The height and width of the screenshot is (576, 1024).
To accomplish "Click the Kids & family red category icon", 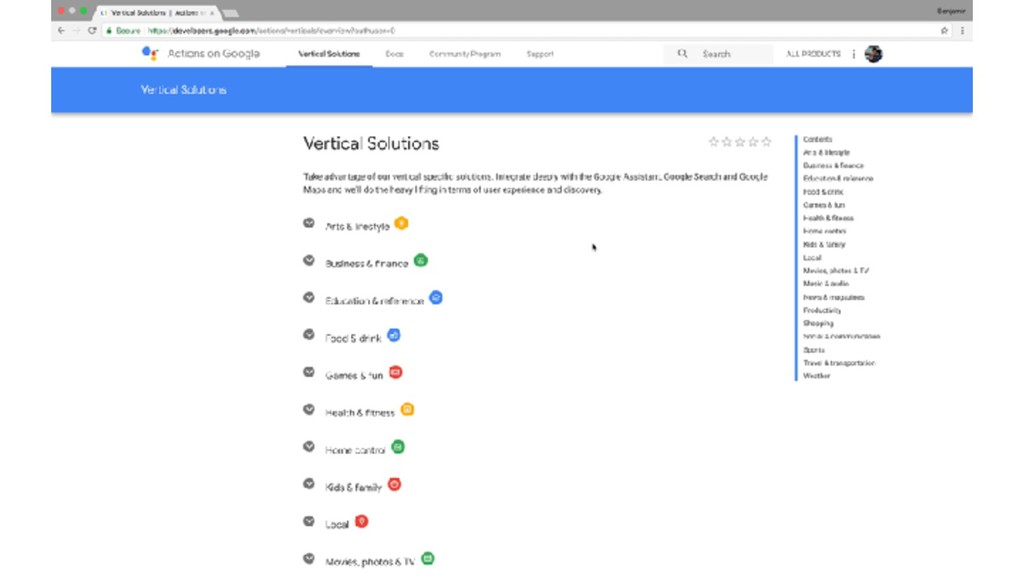I will click(394, 485).
